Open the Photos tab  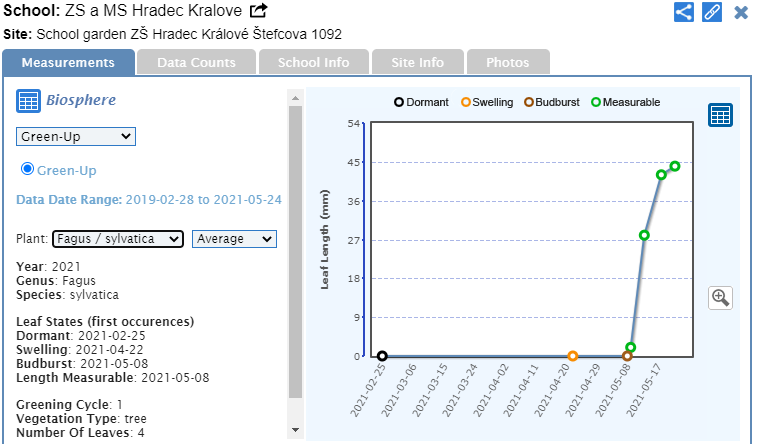pyautogui.click(x=507, y=62)
